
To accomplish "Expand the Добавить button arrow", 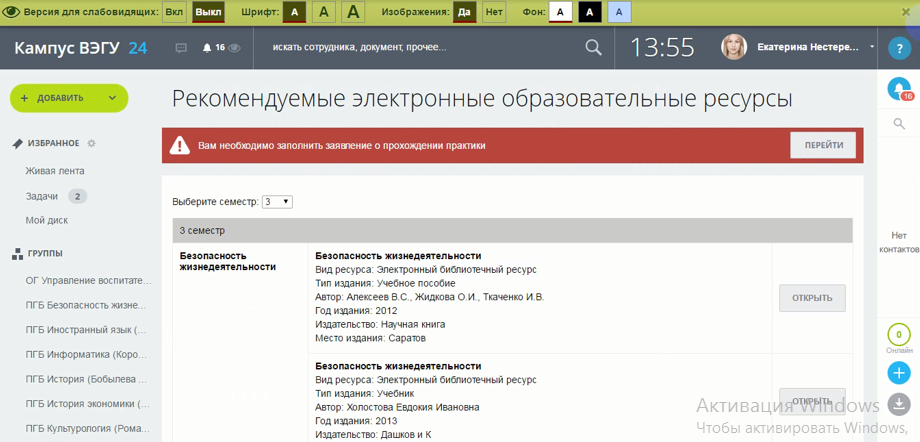I will tap(113, 98).
